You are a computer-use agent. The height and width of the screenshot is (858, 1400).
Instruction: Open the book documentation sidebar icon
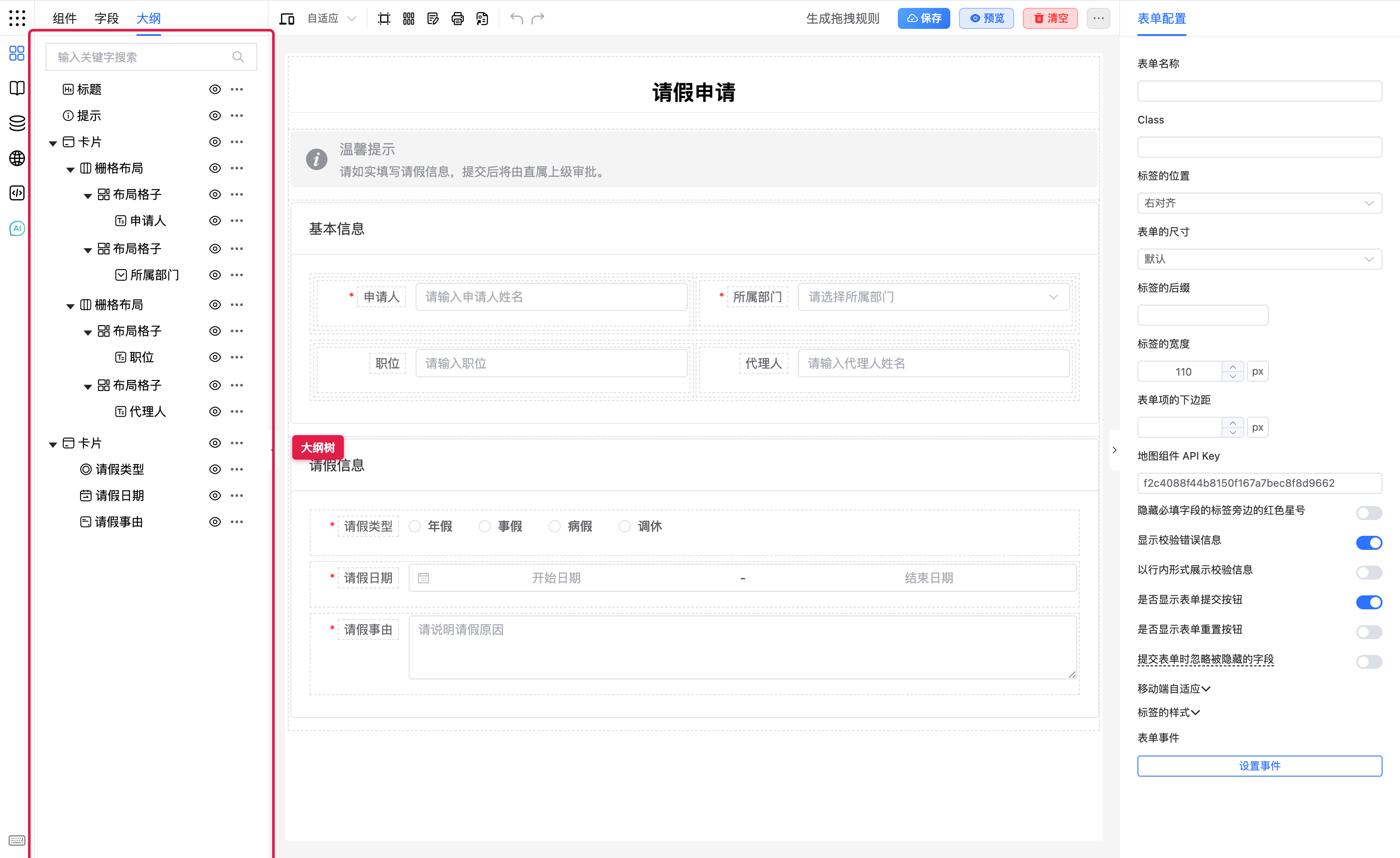coord(17,88)
